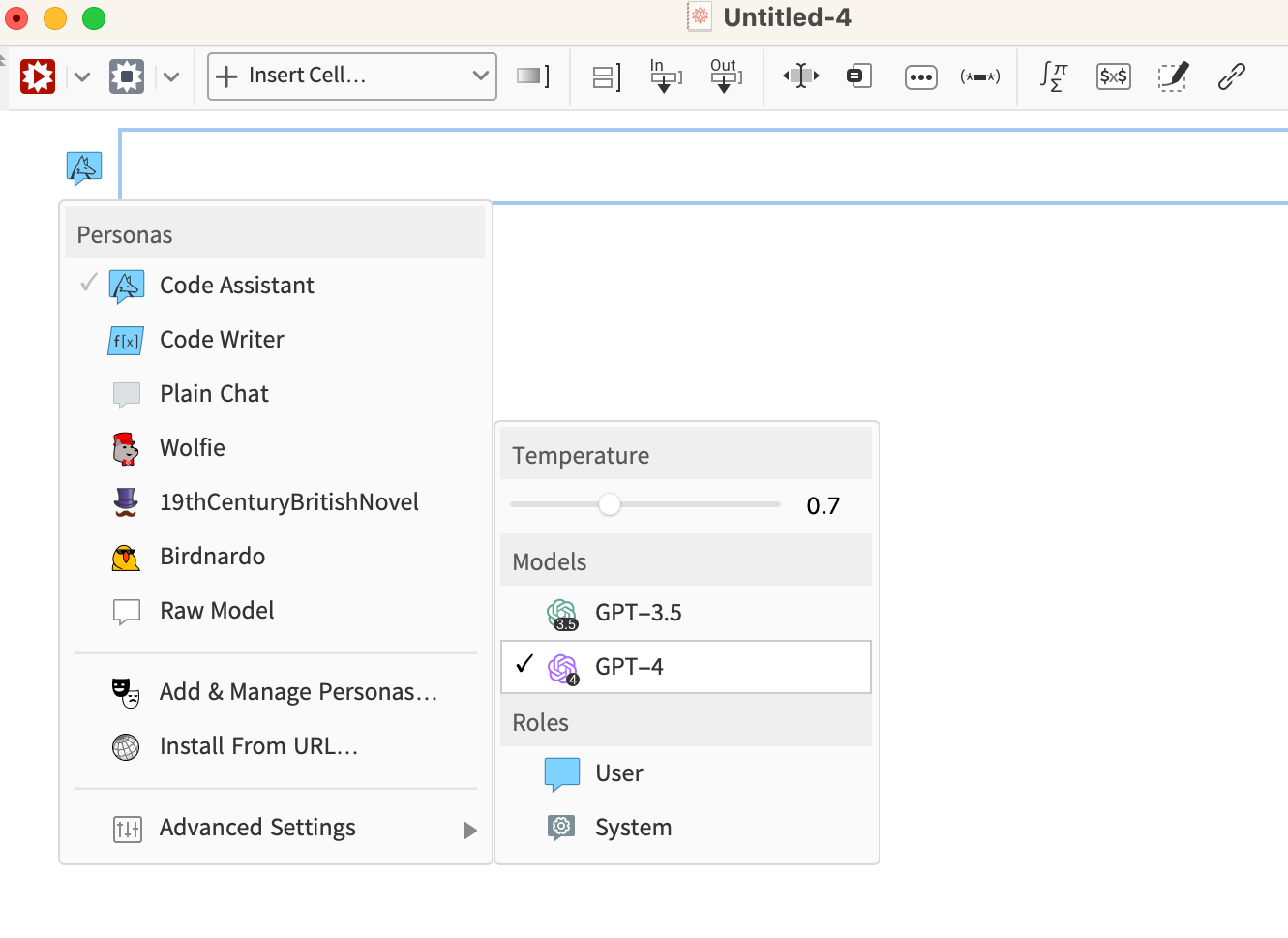The image size is (1288, 938).
Task: Click the User blue bubble icon
Action: pyautogui.click(x=562, y=774)
